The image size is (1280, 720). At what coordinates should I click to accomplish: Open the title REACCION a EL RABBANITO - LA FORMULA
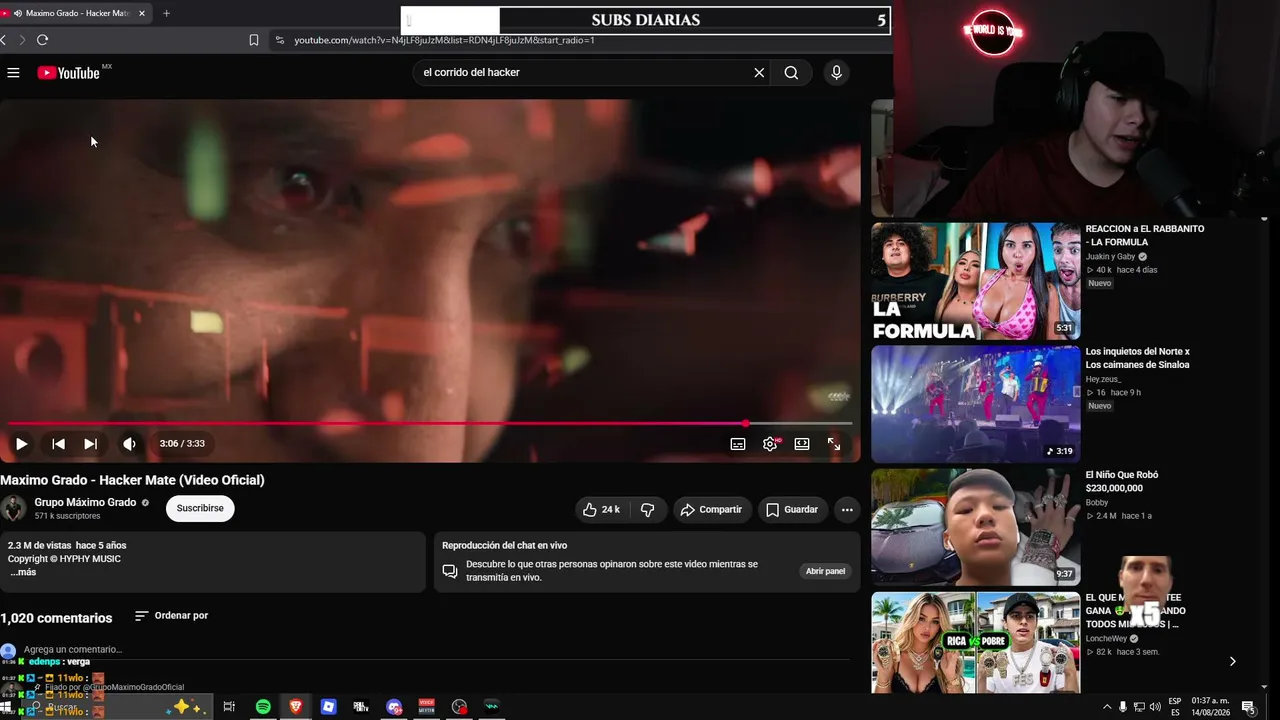(x=1145, y=235)
